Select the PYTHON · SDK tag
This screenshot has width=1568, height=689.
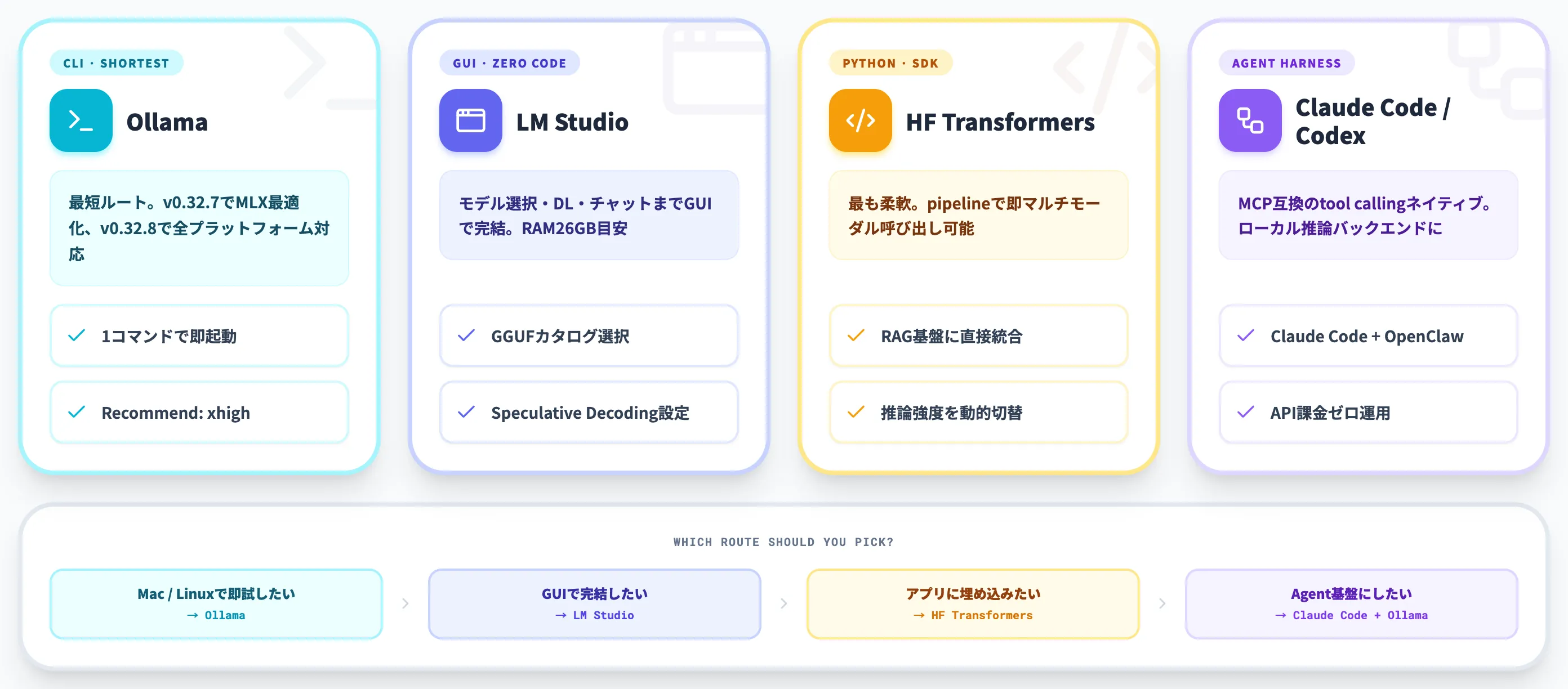[x=890, y=63]
